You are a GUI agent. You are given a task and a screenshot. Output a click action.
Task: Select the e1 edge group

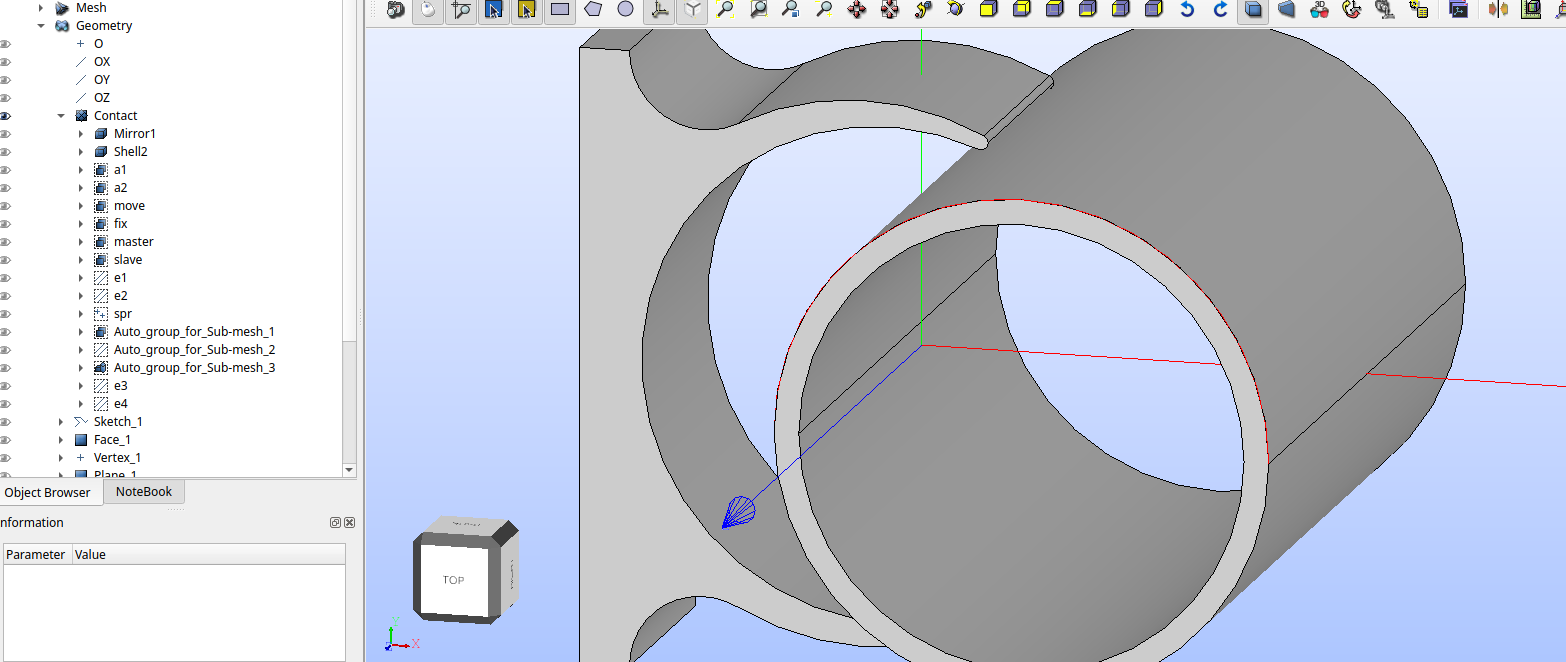[120, 278]
